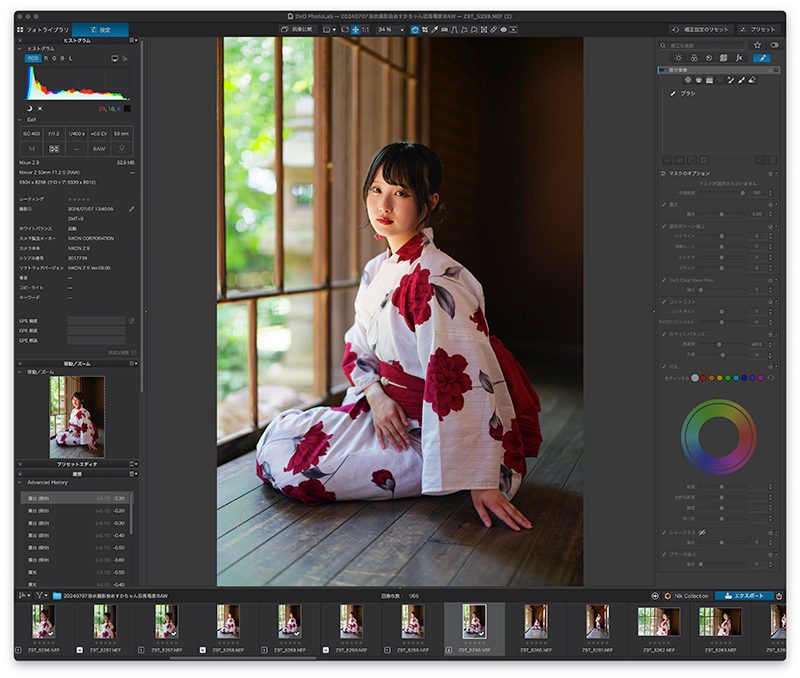
Task: Open the filmstrip filter funnel dropdown
Action: pyautogui.click(x=41, y=595)
